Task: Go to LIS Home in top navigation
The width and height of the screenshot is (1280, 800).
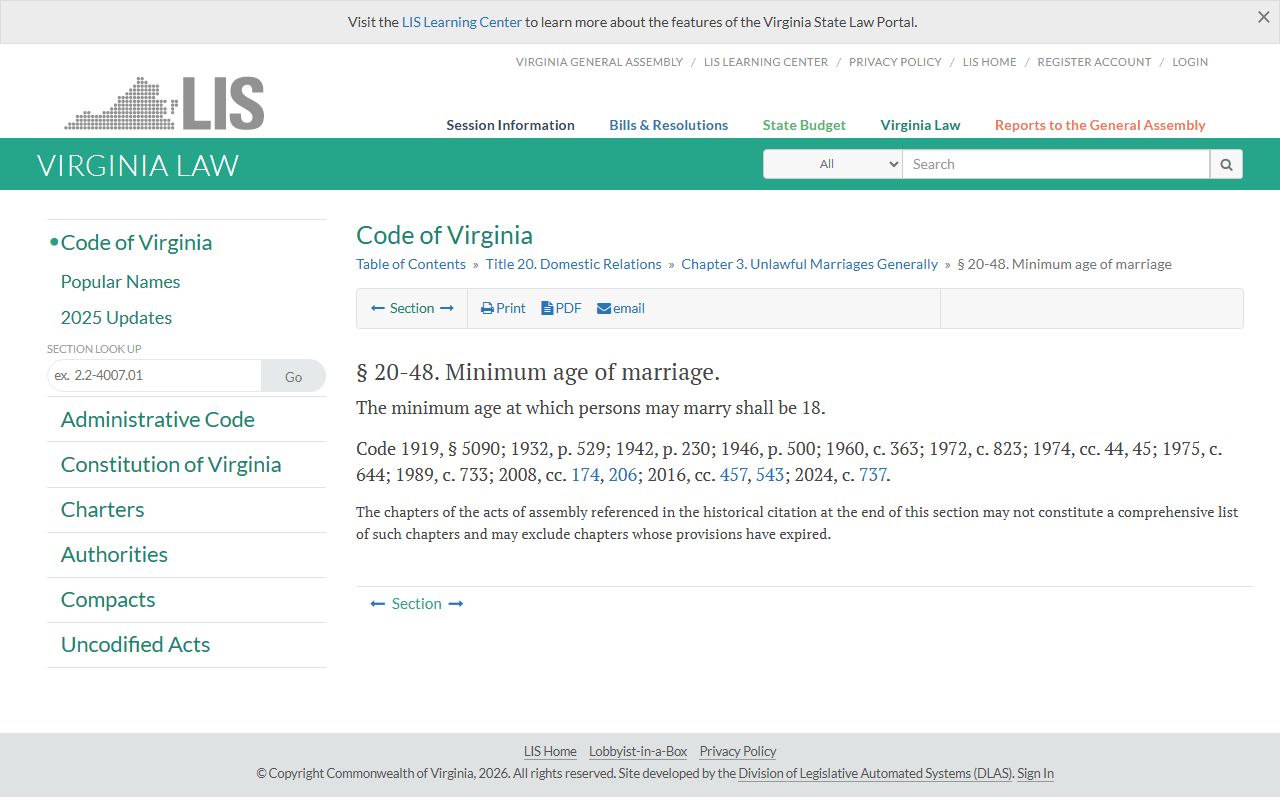Action: pyautogui.click(x=989, y=62)
